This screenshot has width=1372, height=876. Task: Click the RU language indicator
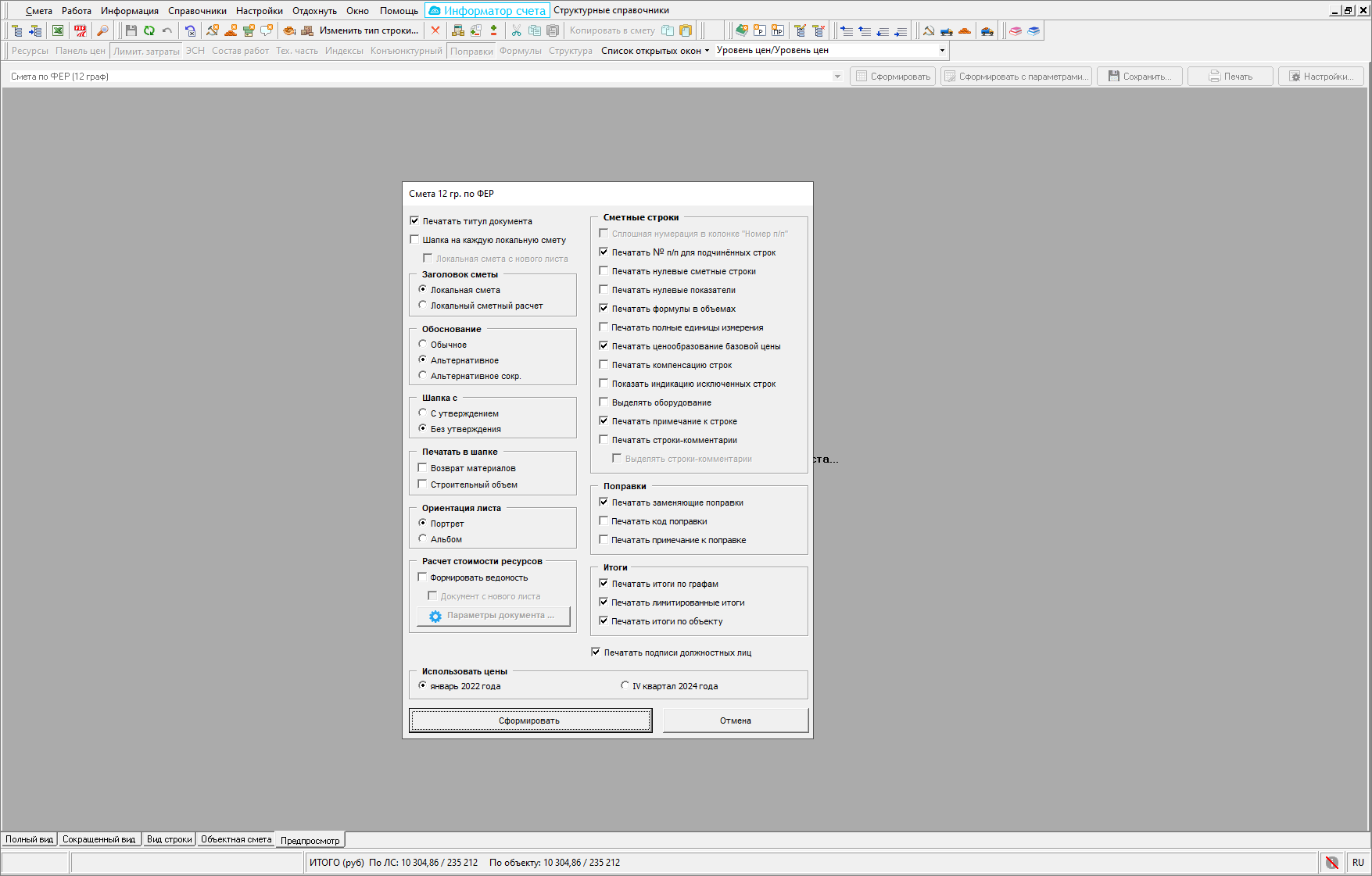point(1358,863)
